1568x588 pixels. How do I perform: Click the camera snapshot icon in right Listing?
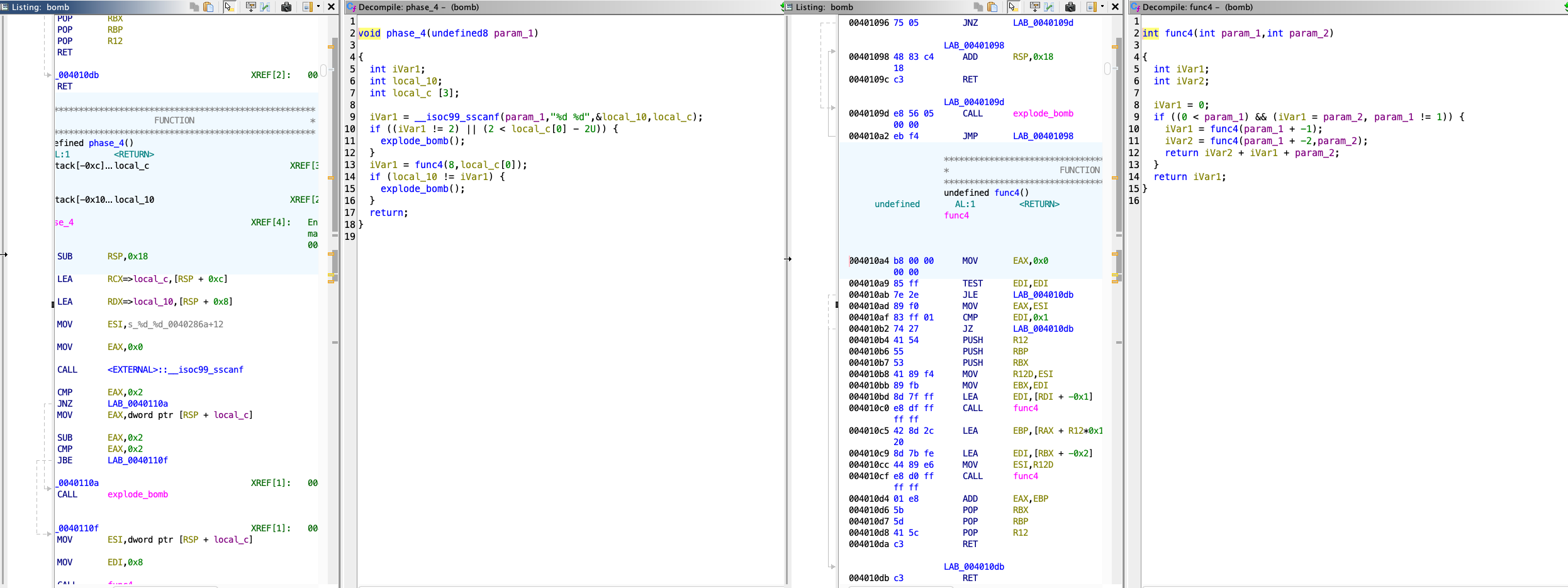tap(1070, 7)
